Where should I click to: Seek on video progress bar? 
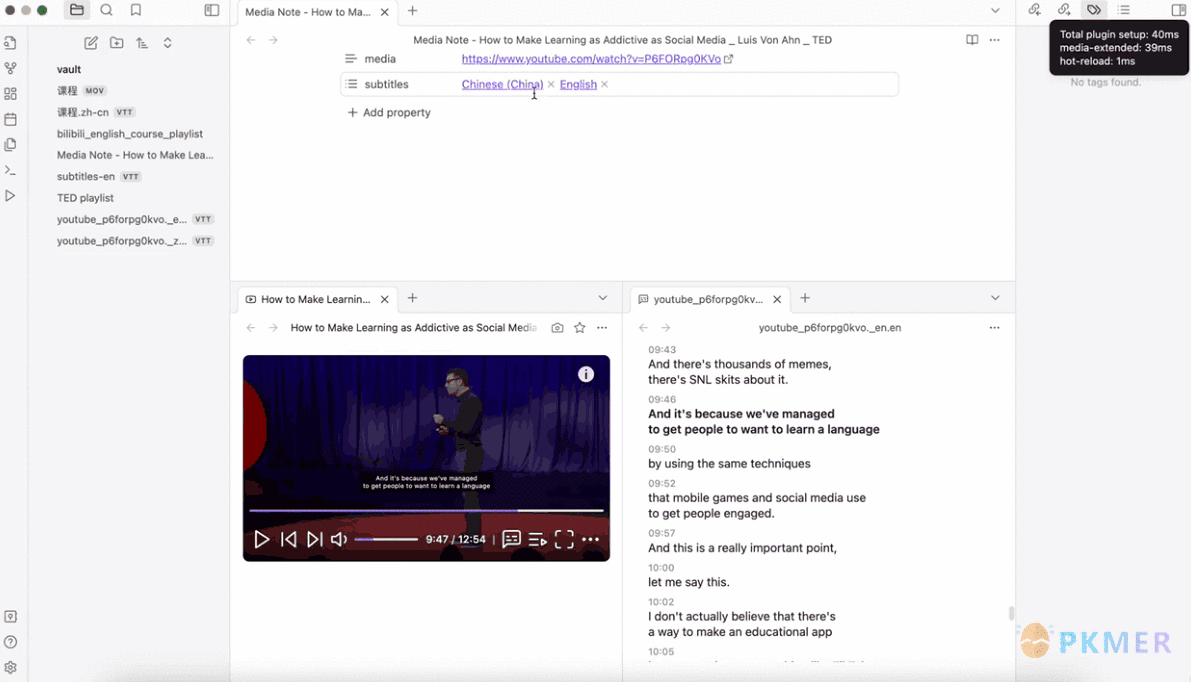point(426,510)
